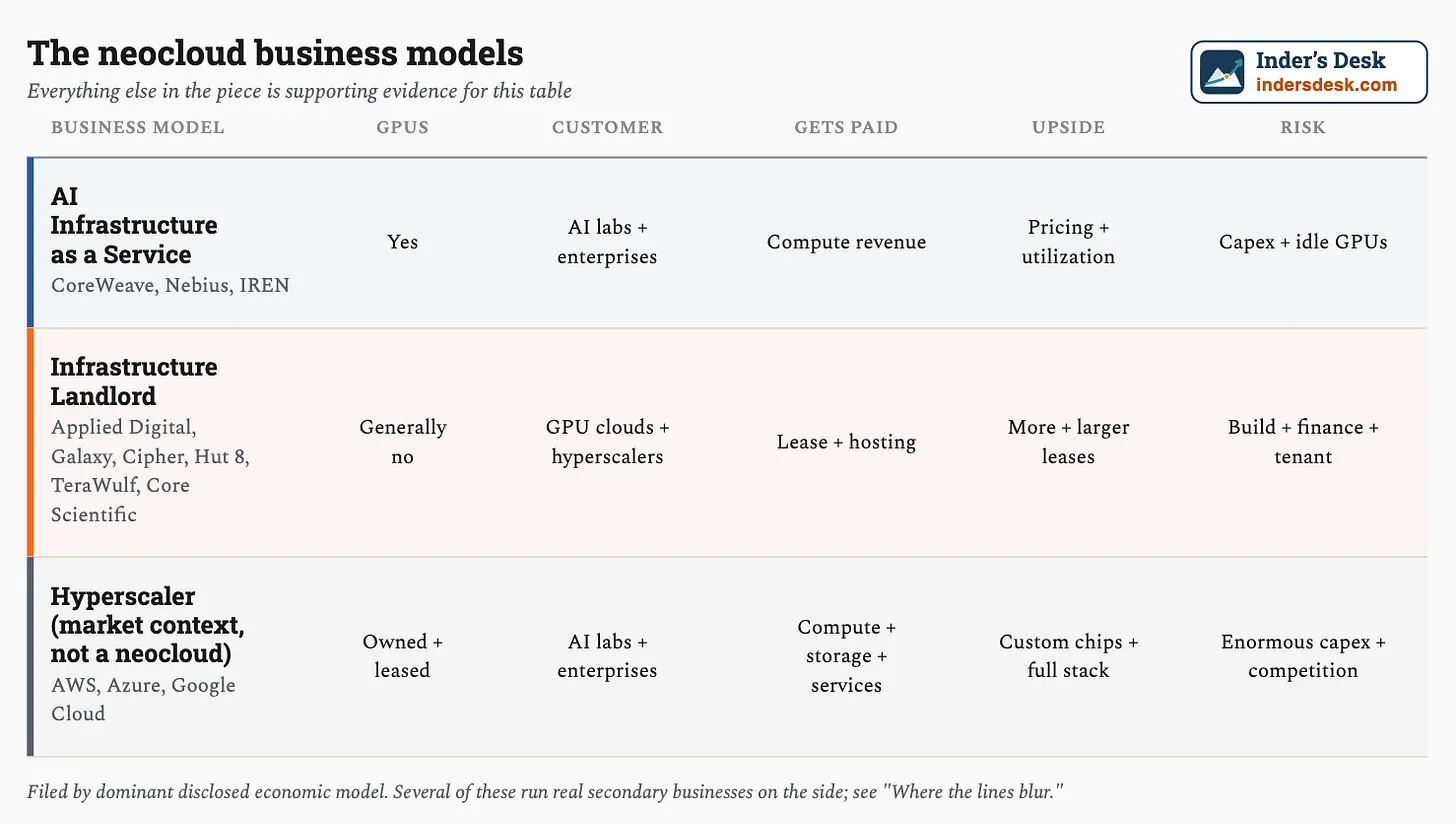Viewport: 1456px width, 824px height.
Task: Click the Inder's Desk brand name
Action: pos(1320,61)
